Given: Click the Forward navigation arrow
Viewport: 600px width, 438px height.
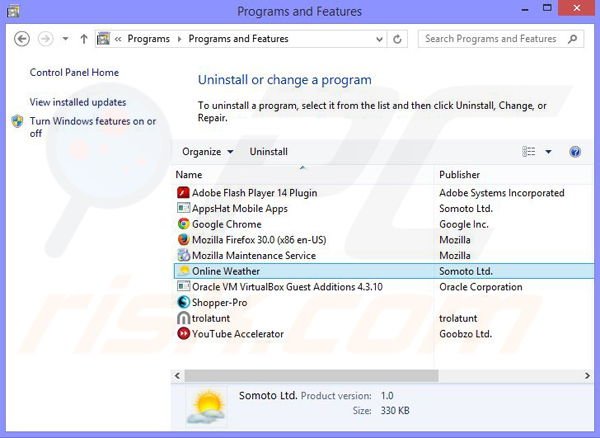Looking at the screenshot, I should click(x=46, y=39).
